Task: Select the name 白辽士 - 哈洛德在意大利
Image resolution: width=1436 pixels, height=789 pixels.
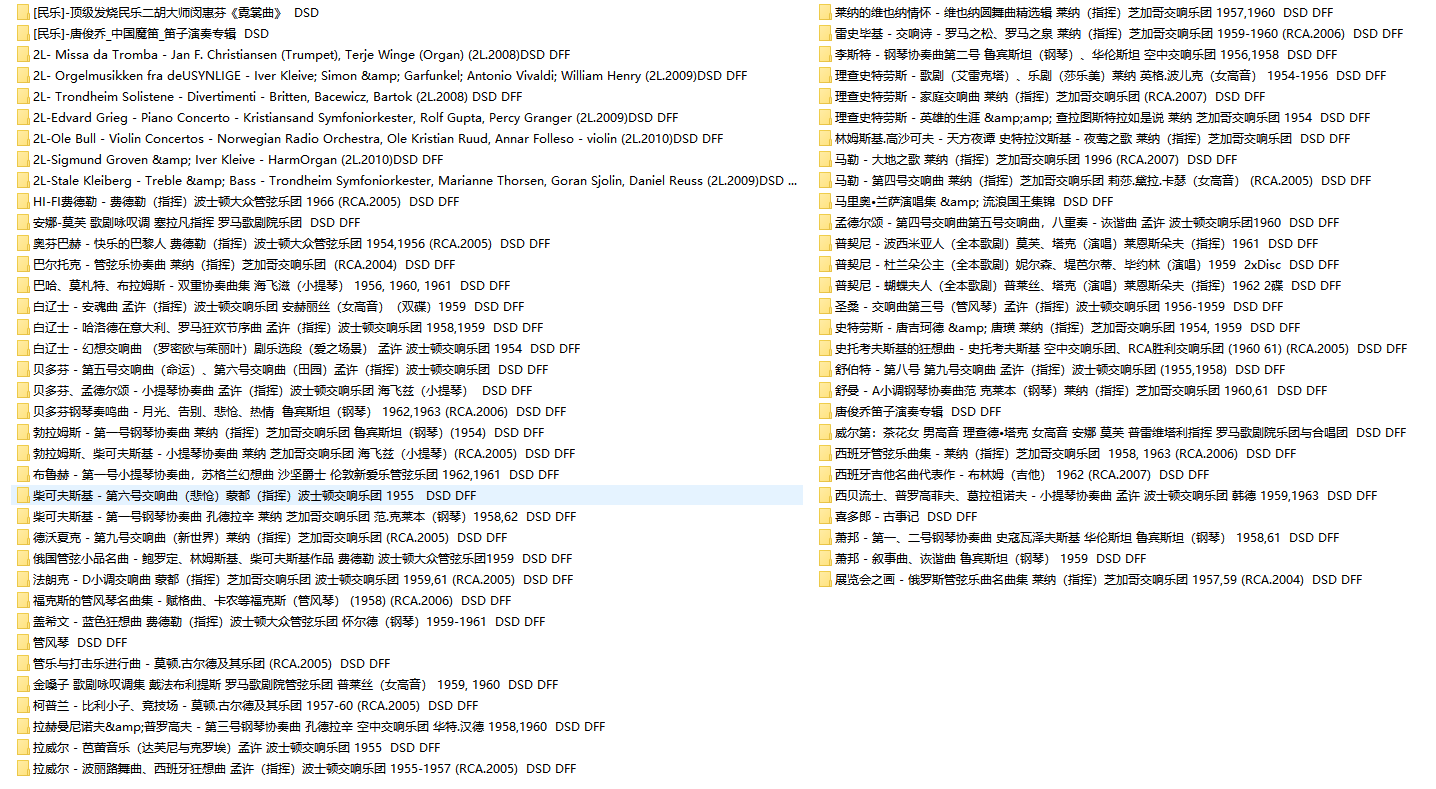Action: tap(288, 327)
